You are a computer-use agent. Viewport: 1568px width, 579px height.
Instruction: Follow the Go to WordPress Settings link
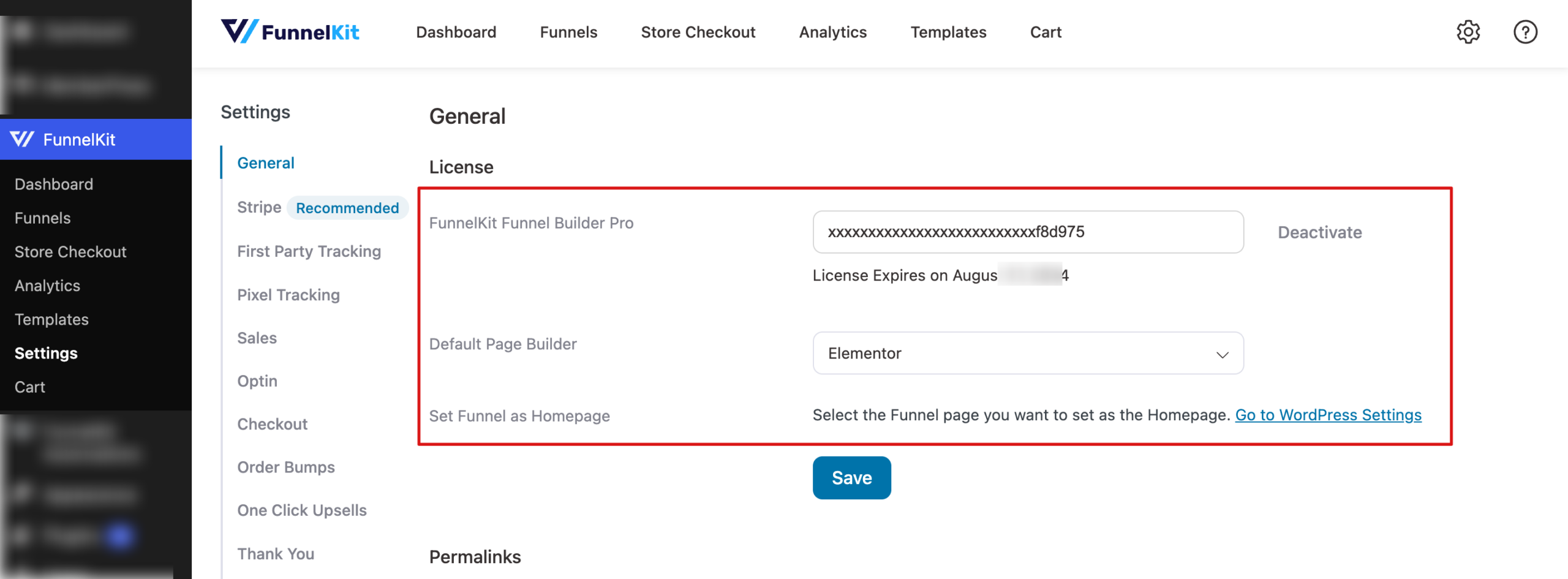1328,415
